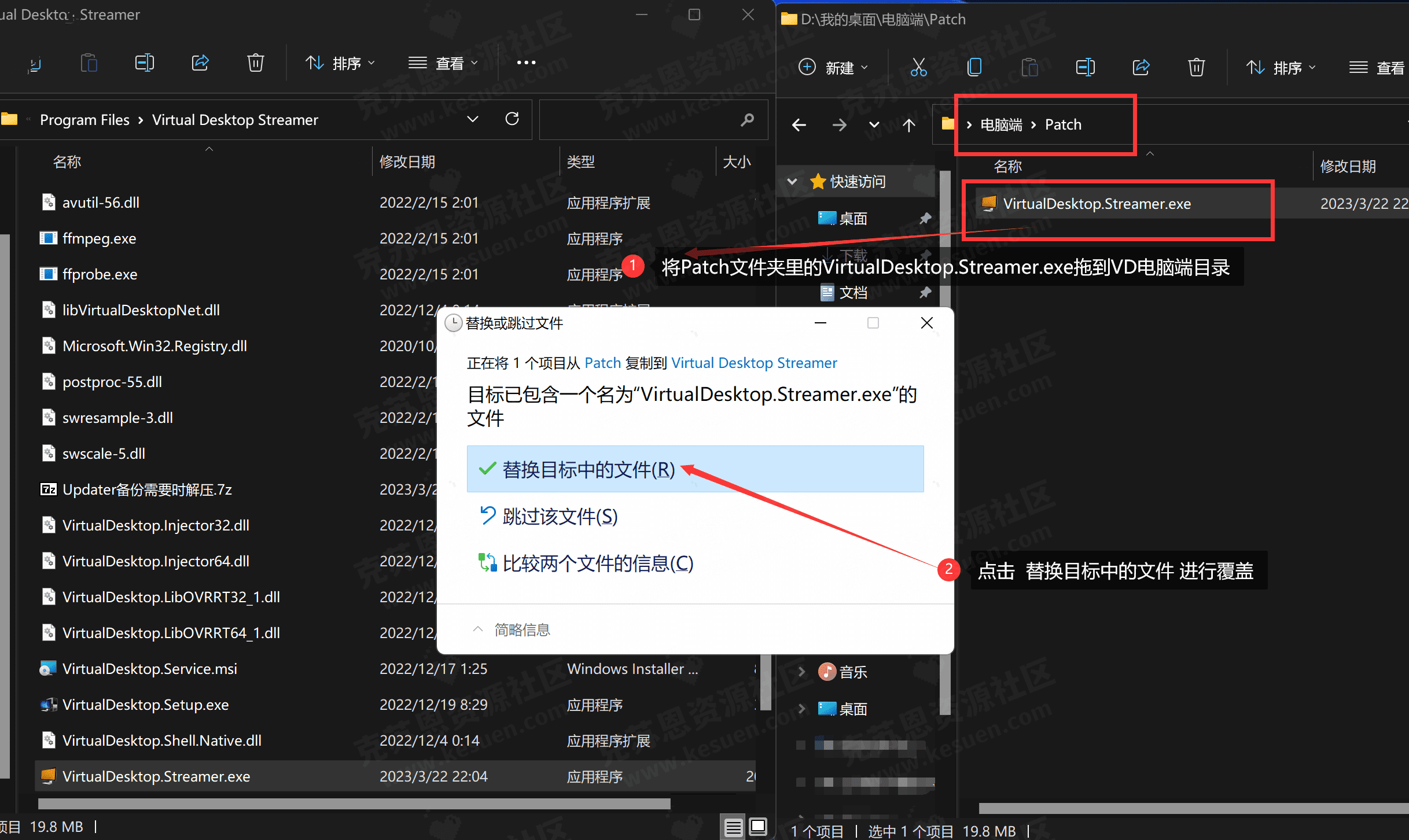1409x840 pixels.
Task: Click the delete trash icon in left window
Action: 255,62
